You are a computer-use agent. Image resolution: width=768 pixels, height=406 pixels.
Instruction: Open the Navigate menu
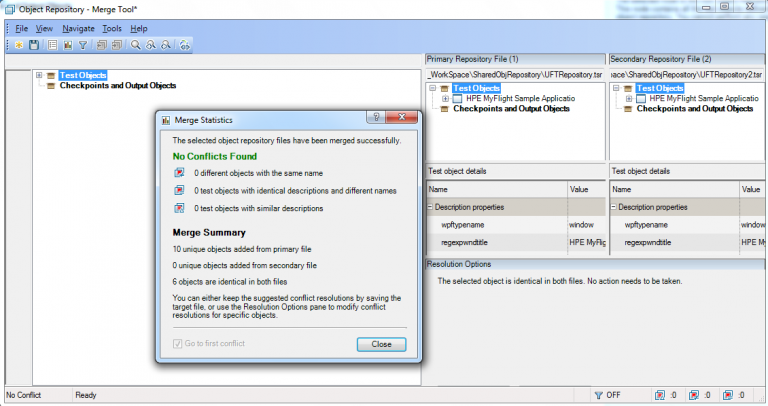(x=78, y=28)
